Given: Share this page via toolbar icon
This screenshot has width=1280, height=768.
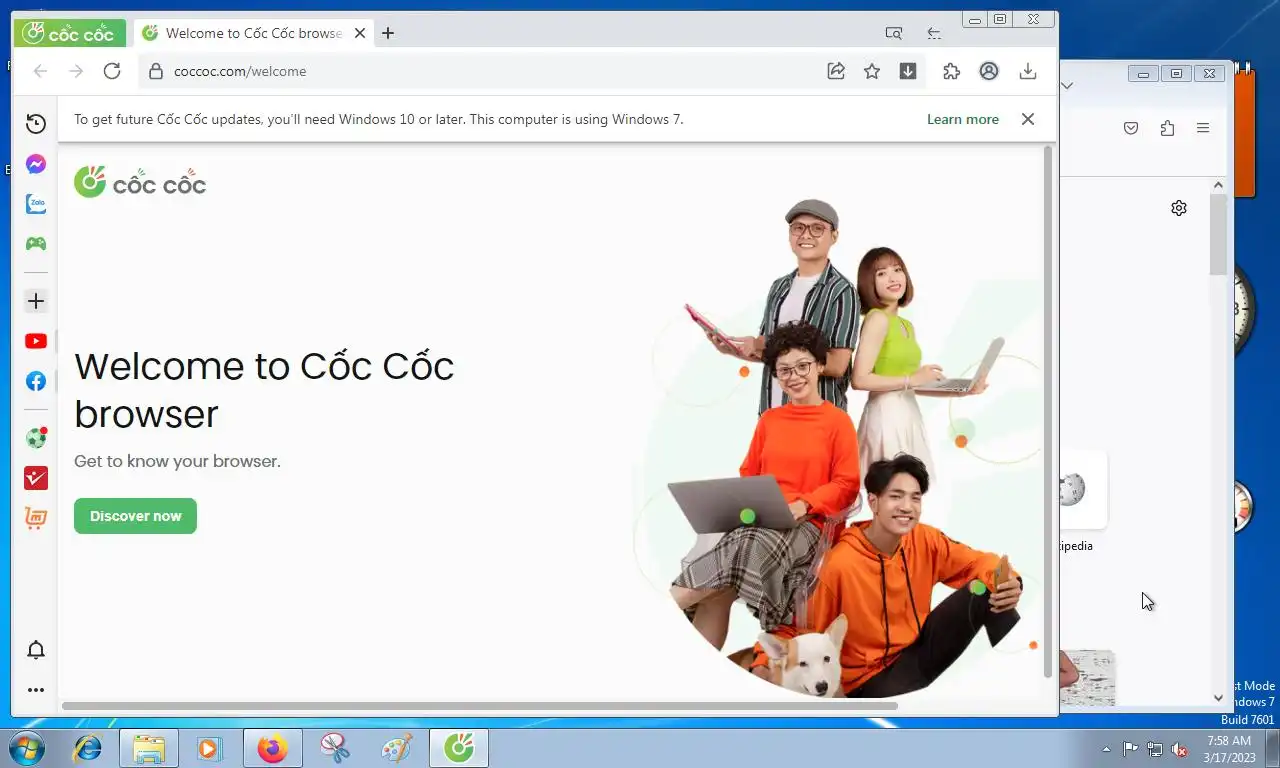Looking at the screenshot, I should [836, 71].
